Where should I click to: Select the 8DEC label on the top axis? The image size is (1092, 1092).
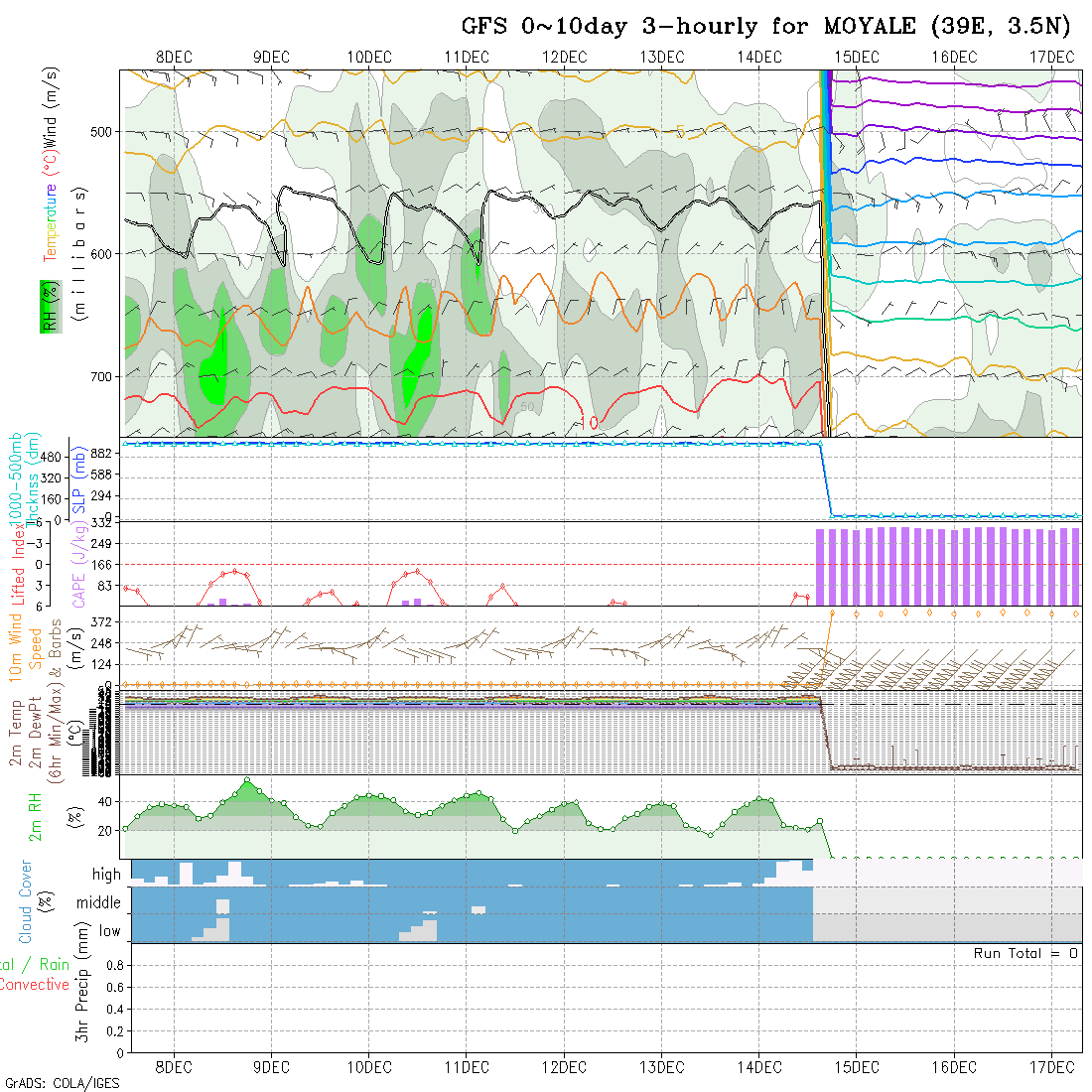coord(174,57)
